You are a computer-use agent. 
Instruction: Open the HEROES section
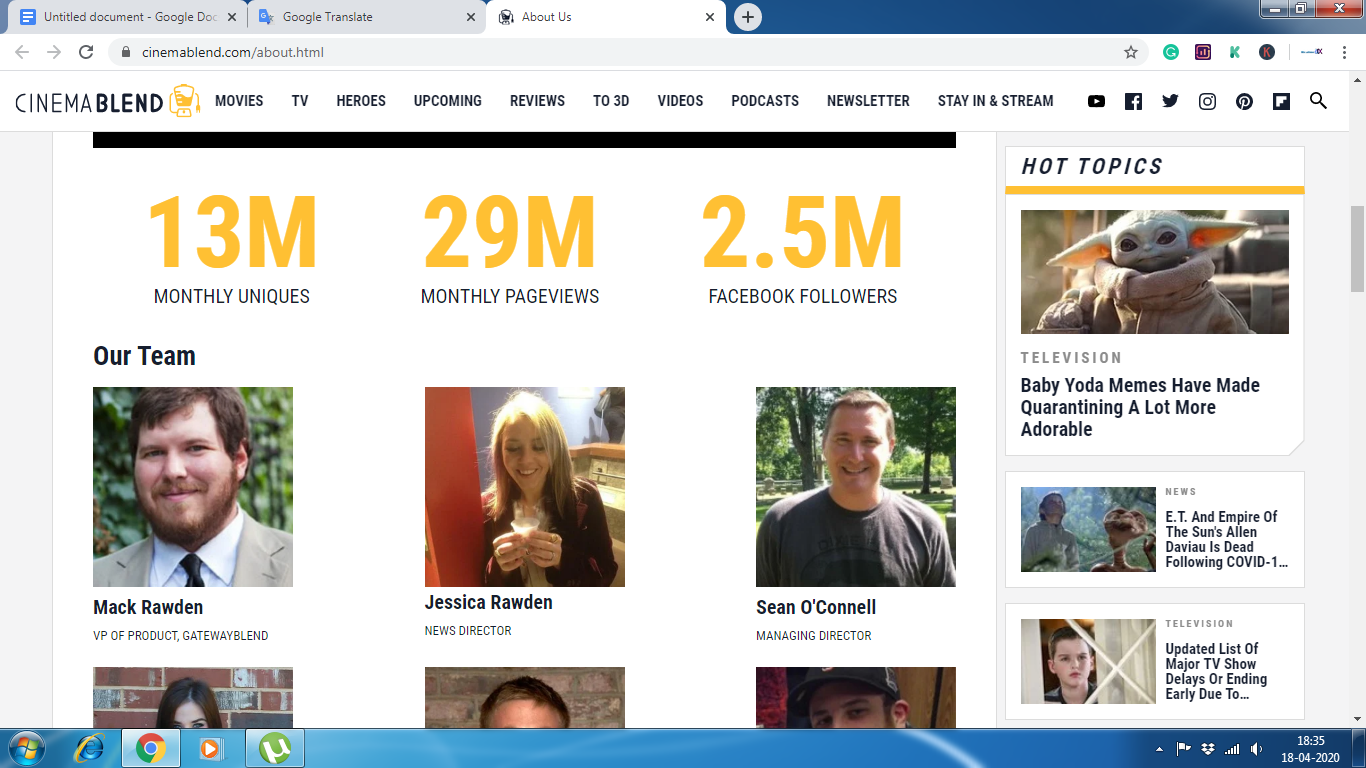point(361,101)
